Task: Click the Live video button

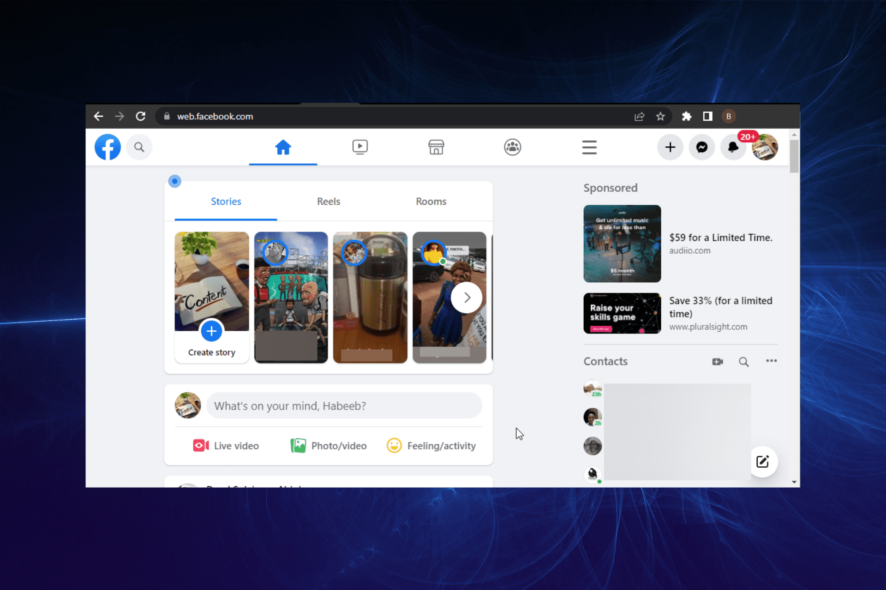Action: pos(226,446)
